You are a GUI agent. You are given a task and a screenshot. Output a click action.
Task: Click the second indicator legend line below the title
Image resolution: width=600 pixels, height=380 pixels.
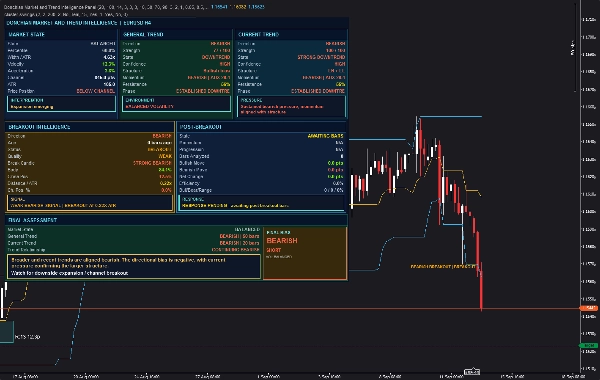pyautogui.click(x=66, y=14)
